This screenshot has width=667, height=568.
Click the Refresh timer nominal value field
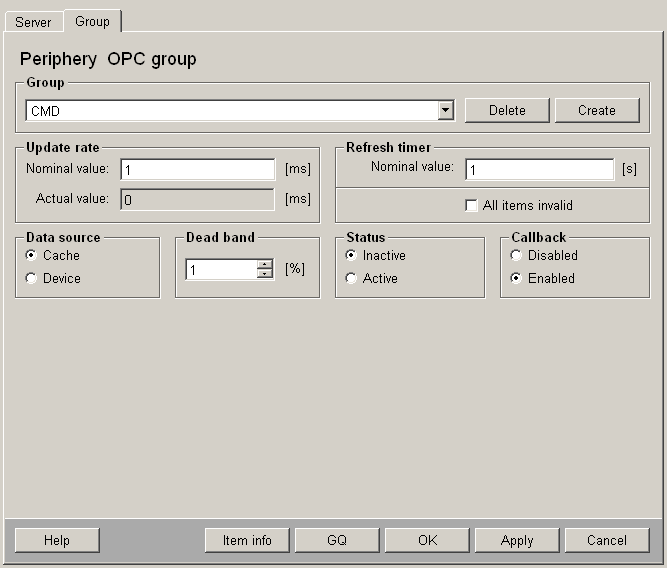(x=539, y=170)
